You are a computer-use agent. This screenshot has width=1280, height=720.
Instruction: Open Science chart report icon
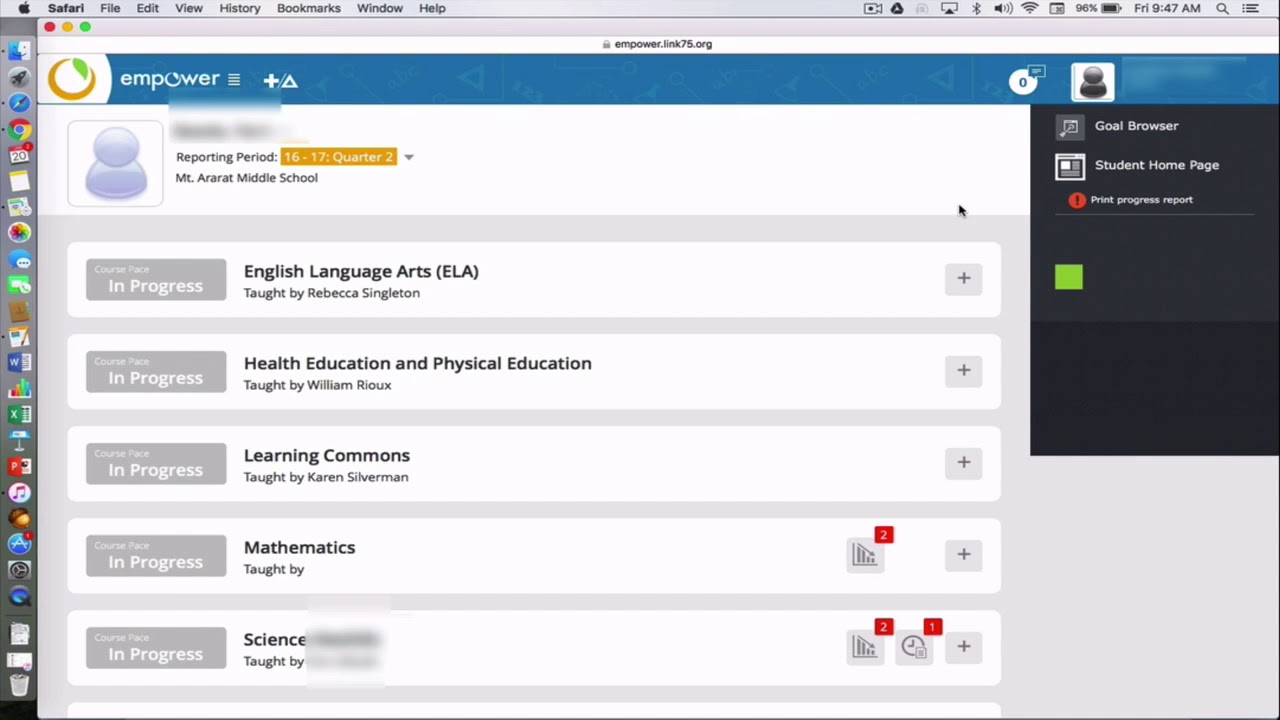(x=864, y=647)
